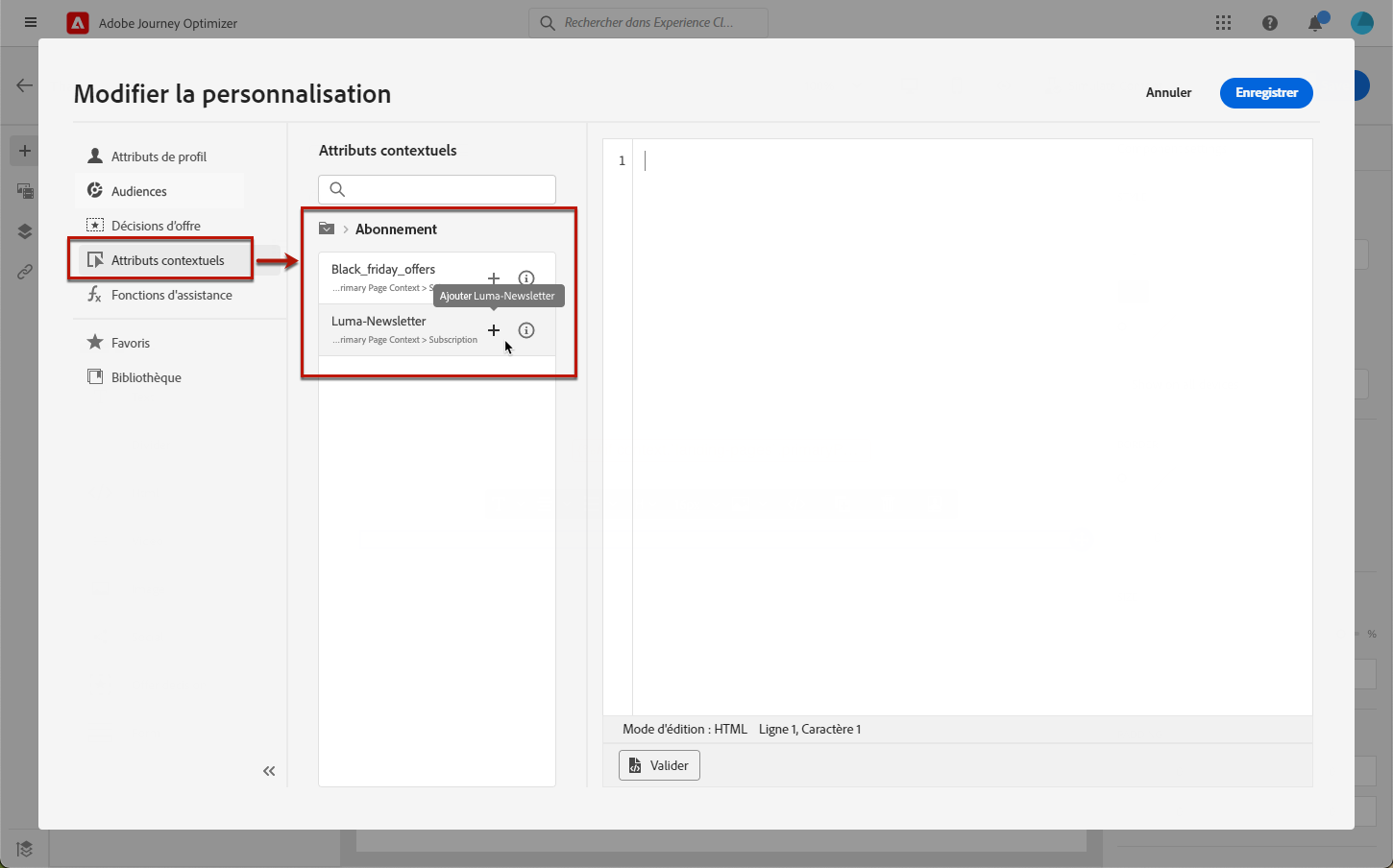Open the Audiences section

(x=159, y=191)
